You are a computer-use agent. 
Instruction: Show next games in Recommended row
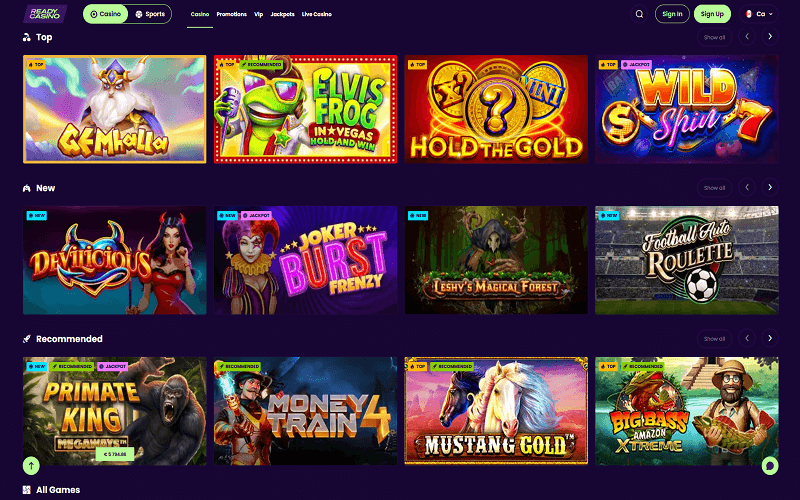point(770,338)
